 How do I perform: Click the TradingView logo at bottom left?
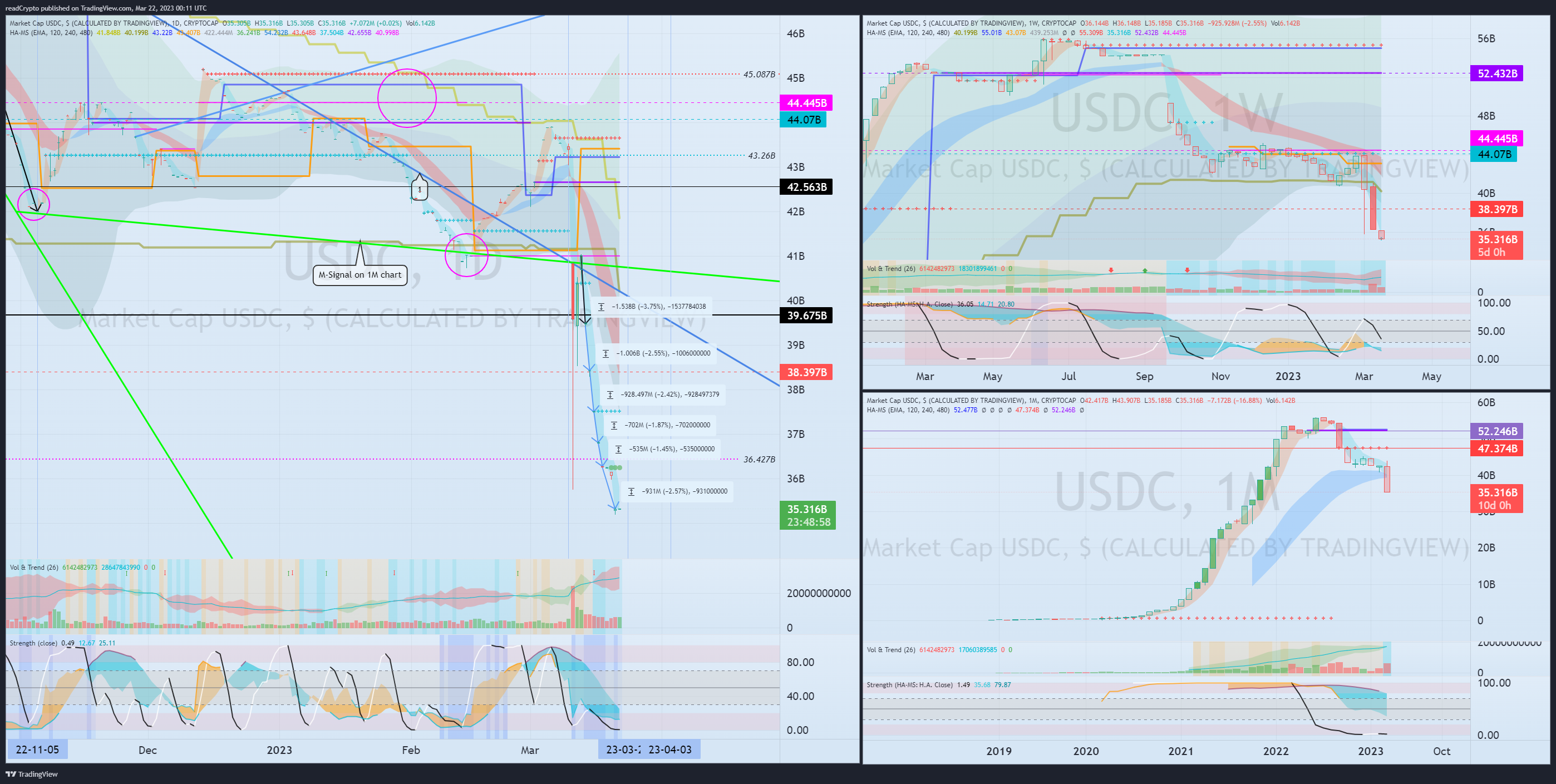click(32, 774)
